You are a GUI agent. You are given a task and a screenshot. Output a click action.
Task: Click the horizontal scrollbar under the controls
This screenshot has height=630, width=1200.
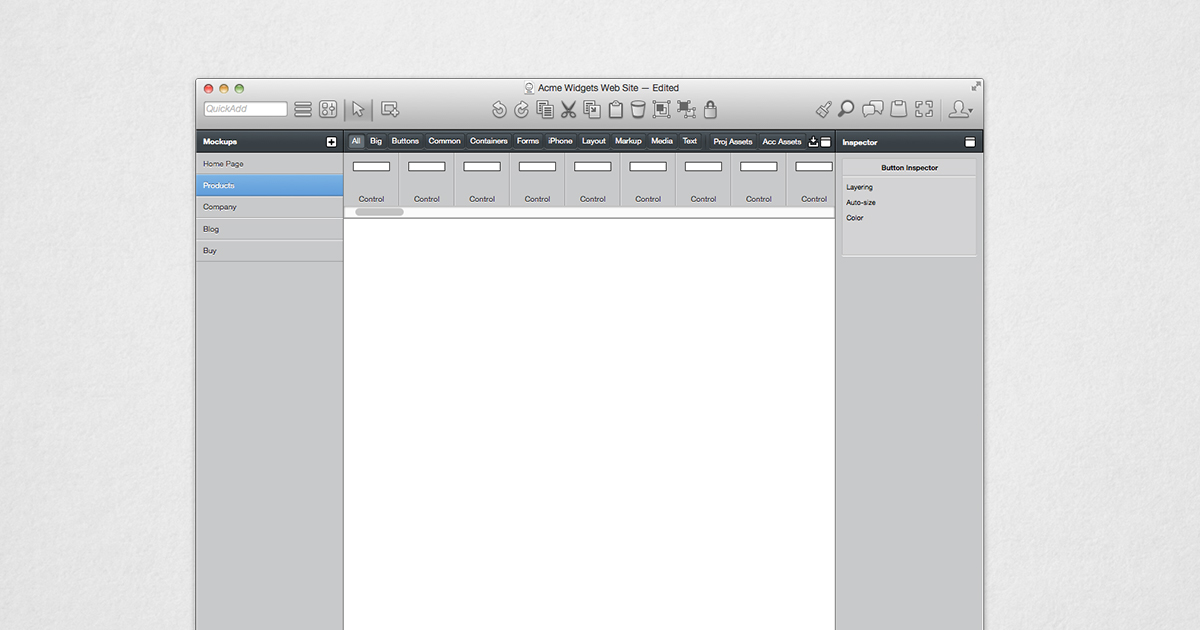pyautogui.click(x=378, y=212)
